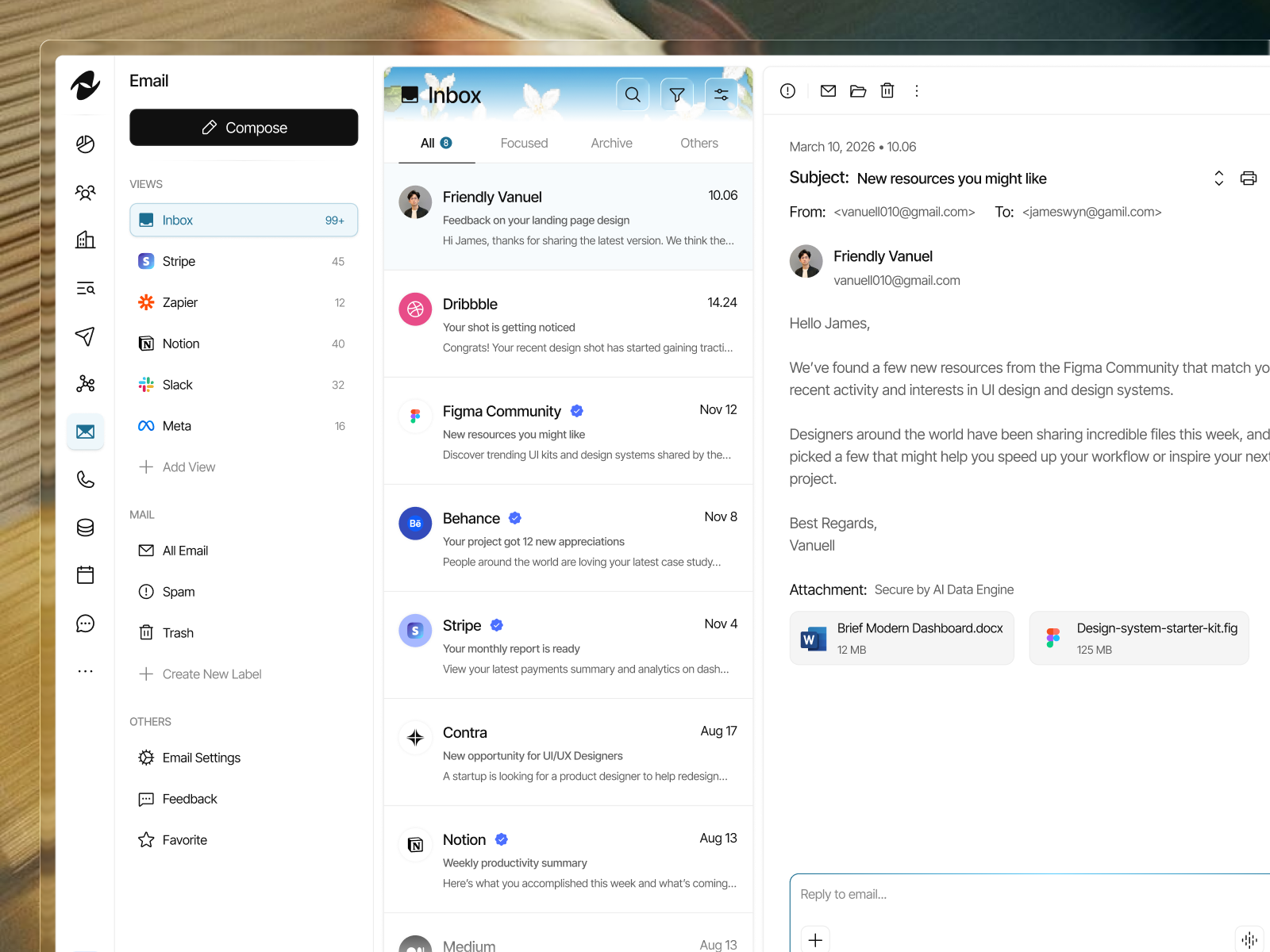Viewport: 1270px width, 952px height.
Task: Show more sidebar options ellipsis
Action: pos(85,671)
